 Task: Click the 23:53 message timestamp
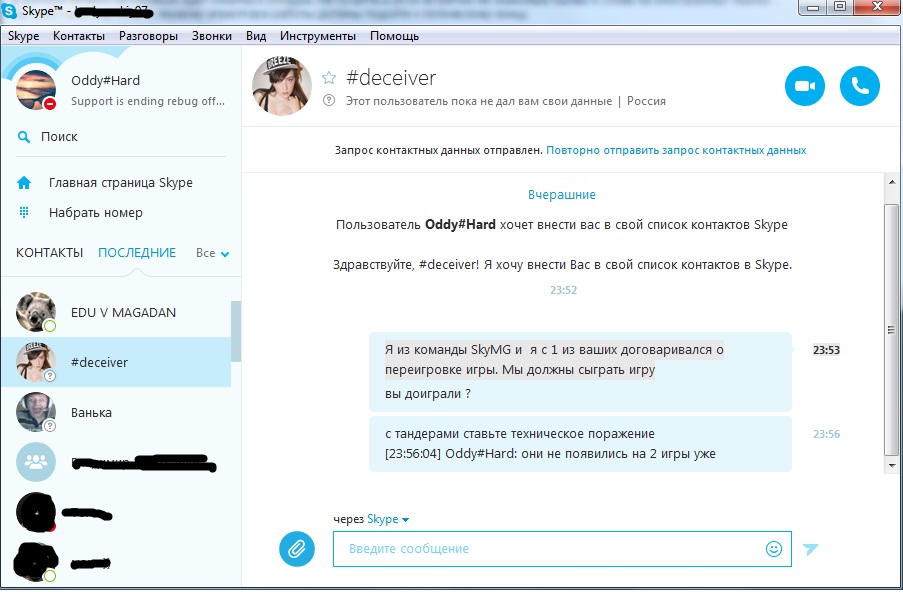[x=826, y=350]
